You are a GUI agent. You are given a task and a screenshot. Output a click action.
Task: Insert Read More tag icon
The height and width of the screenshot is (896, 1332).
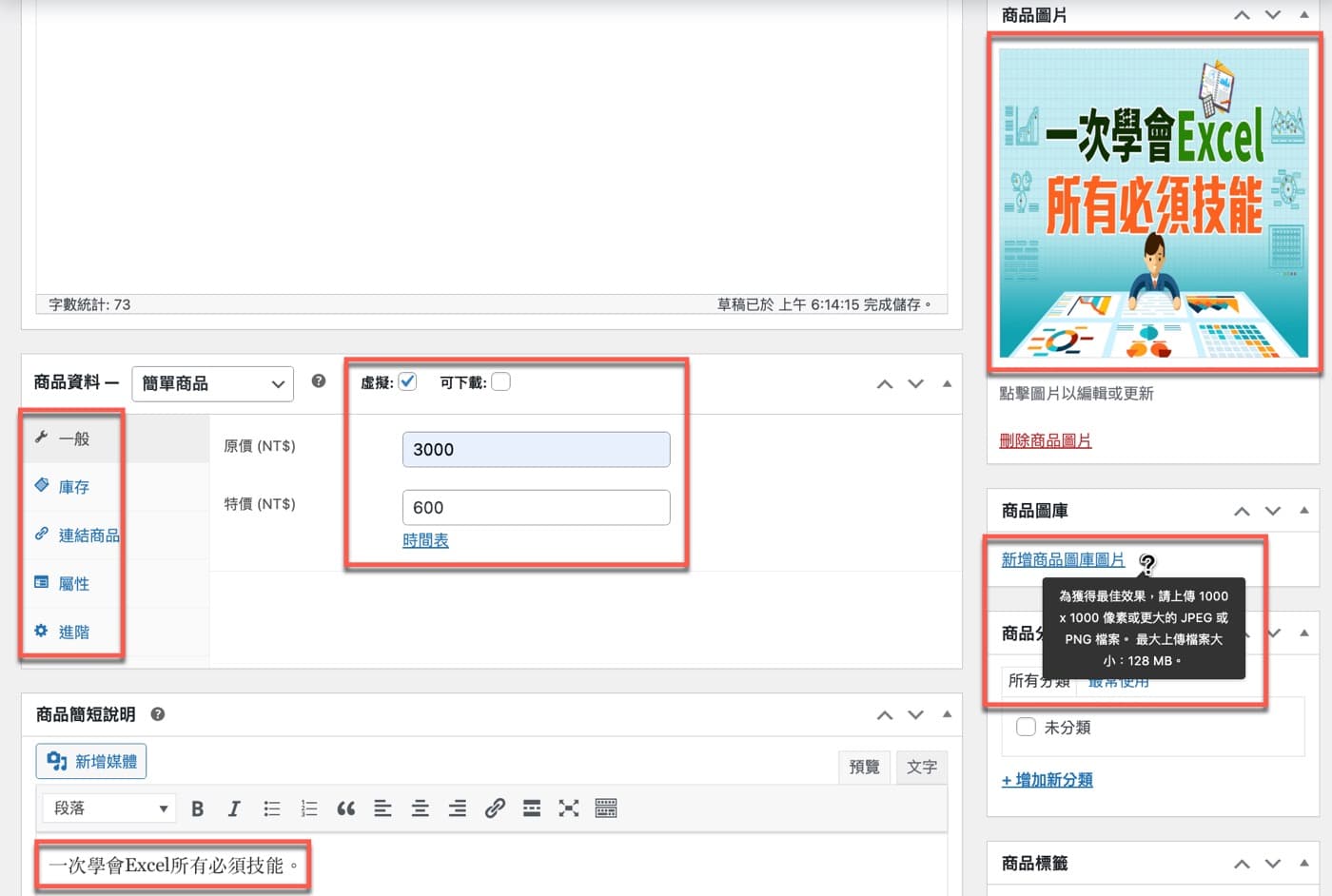[532, 808]
